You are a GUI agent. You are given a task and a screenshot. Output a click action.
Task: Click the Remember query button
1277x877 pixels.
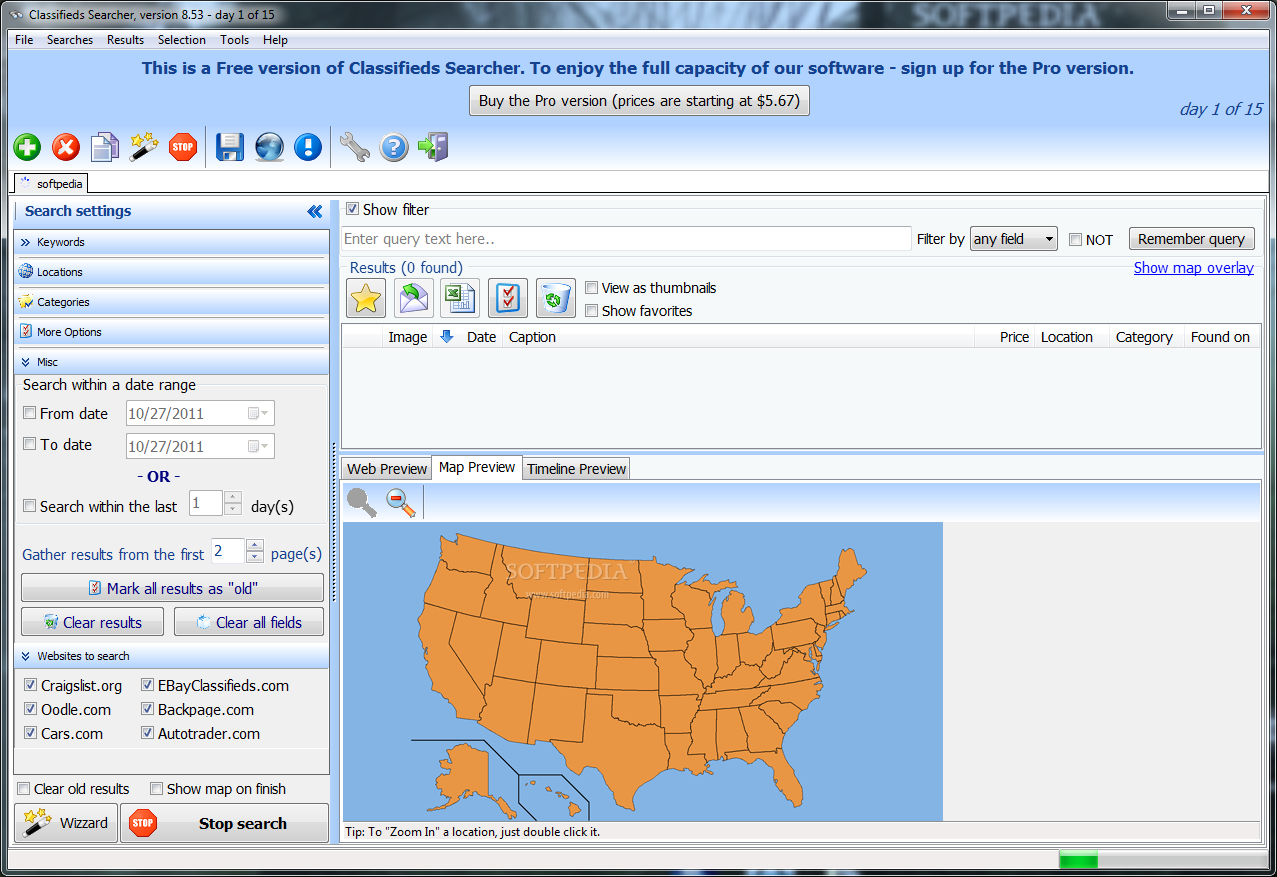click(x=1192, y=239)
